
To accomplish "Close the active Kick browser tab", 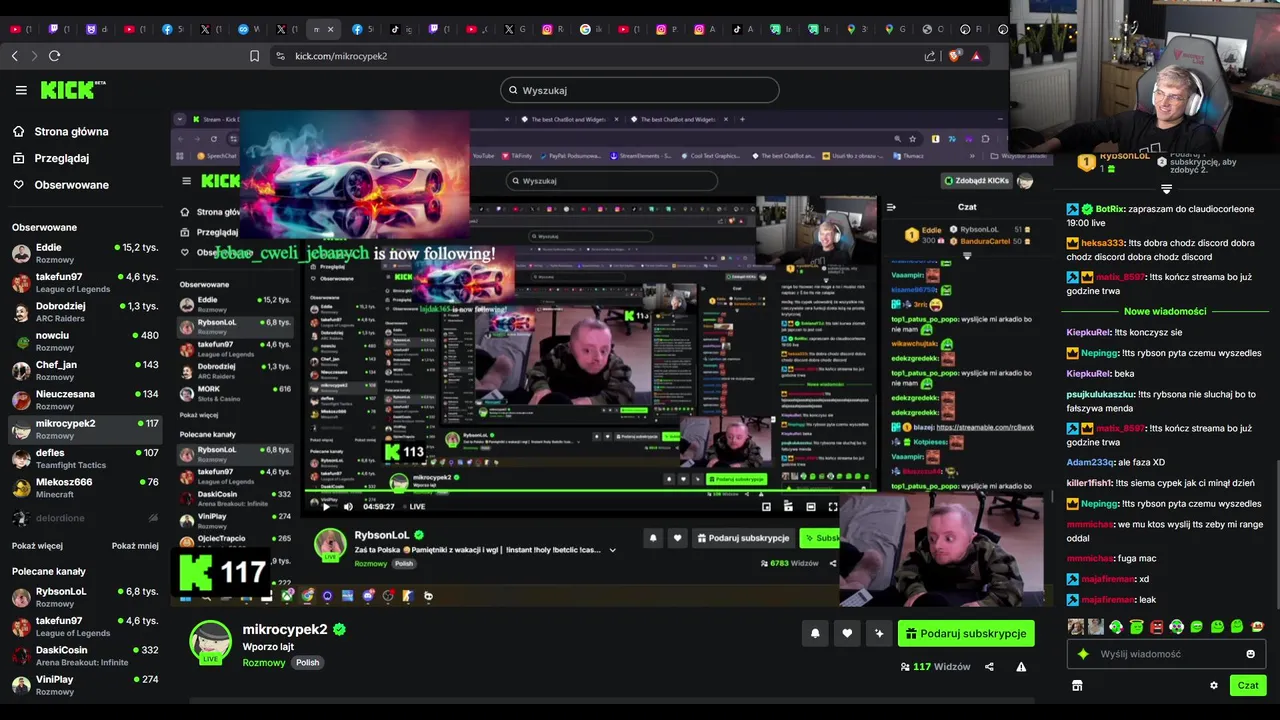I will (330, 29).
